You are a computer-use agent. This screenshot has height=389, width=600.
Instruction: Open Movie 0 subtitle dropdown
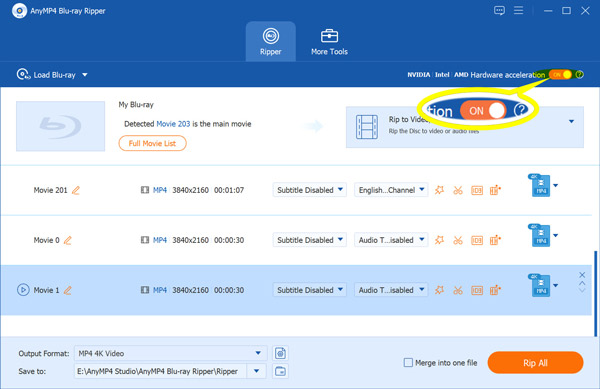point(310,240)
